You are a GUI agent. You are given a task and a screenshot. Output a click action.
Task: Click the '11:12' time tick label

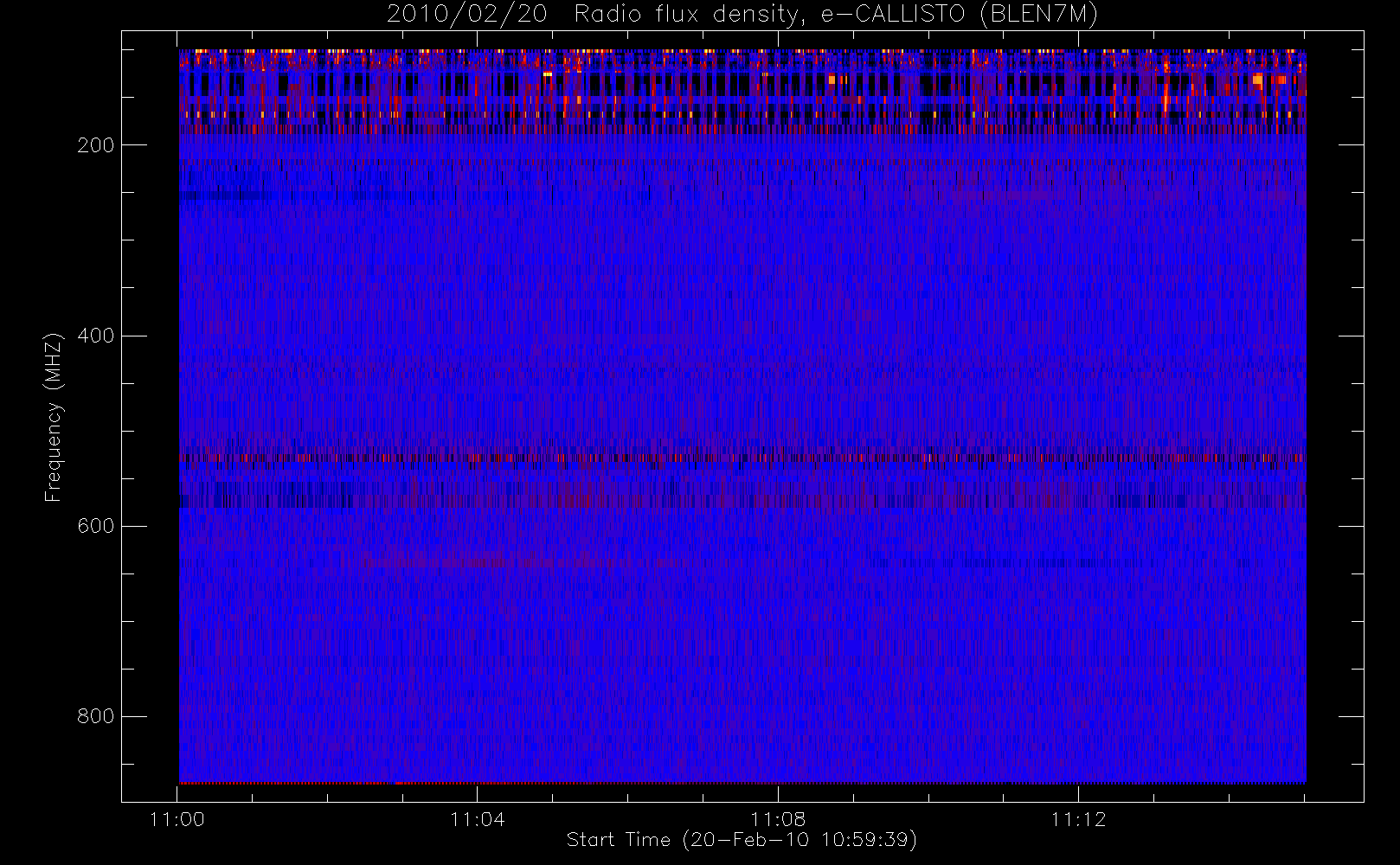click(x=1078, y=819)
